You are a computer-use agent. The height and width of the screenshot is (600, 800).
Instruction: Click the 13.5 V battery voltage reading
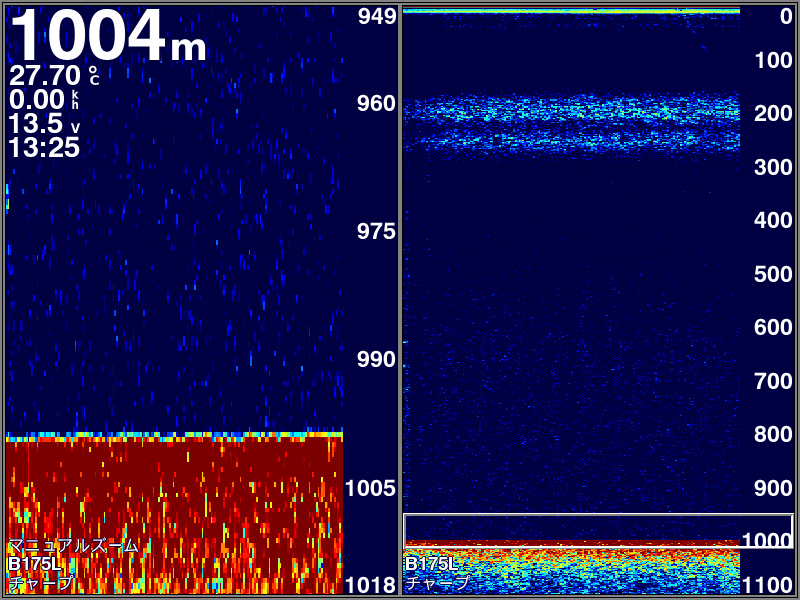(x=45, y=123)
